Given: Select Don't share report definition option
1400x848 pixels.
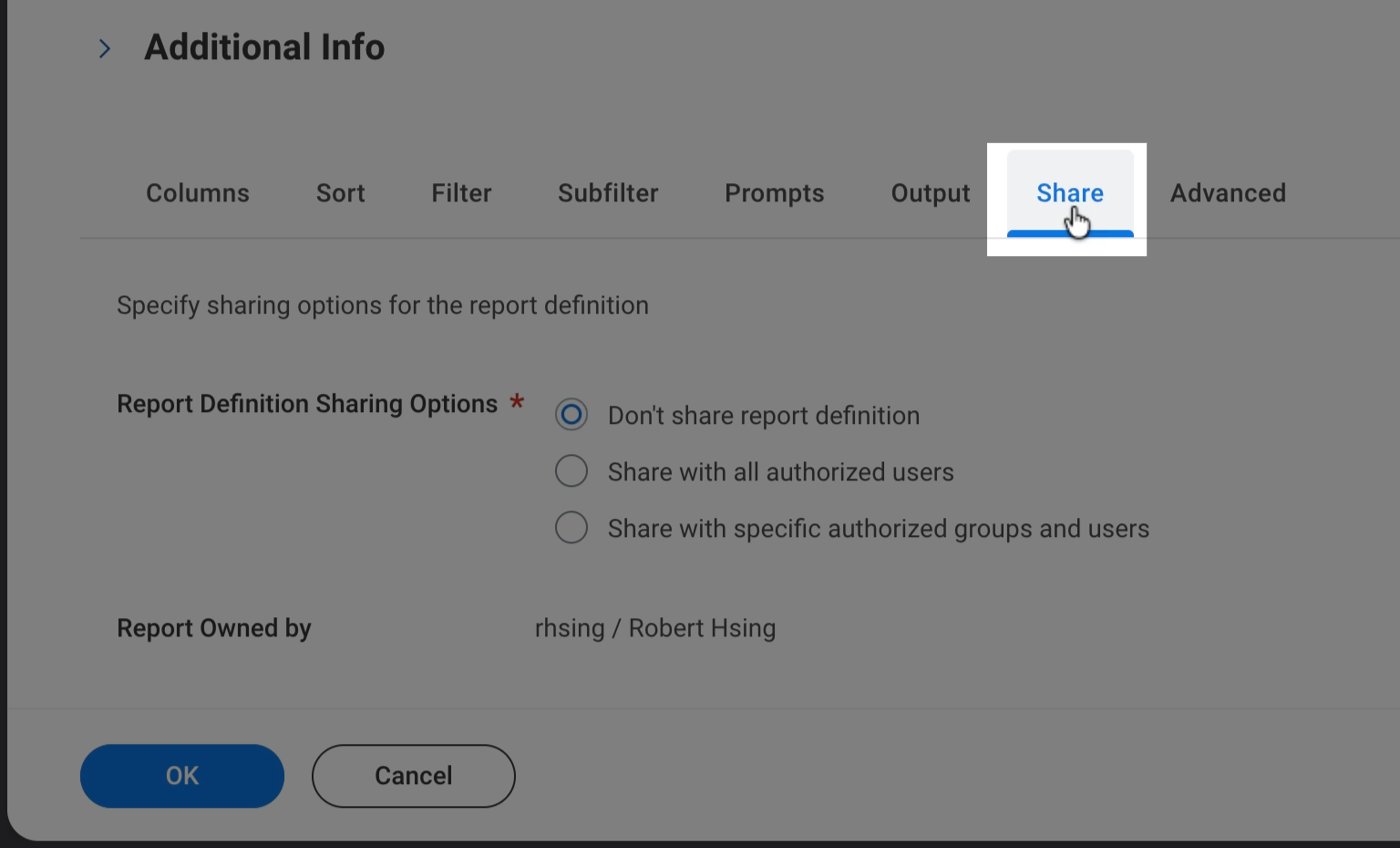Looking at the screenshot, I should click(571, 415).
